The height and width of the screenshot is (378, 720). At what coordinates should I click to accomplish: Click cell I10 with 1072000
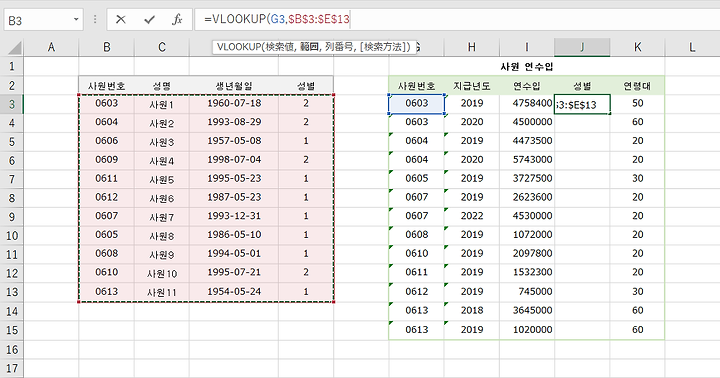pyautogui.click(x=527, y=236)
